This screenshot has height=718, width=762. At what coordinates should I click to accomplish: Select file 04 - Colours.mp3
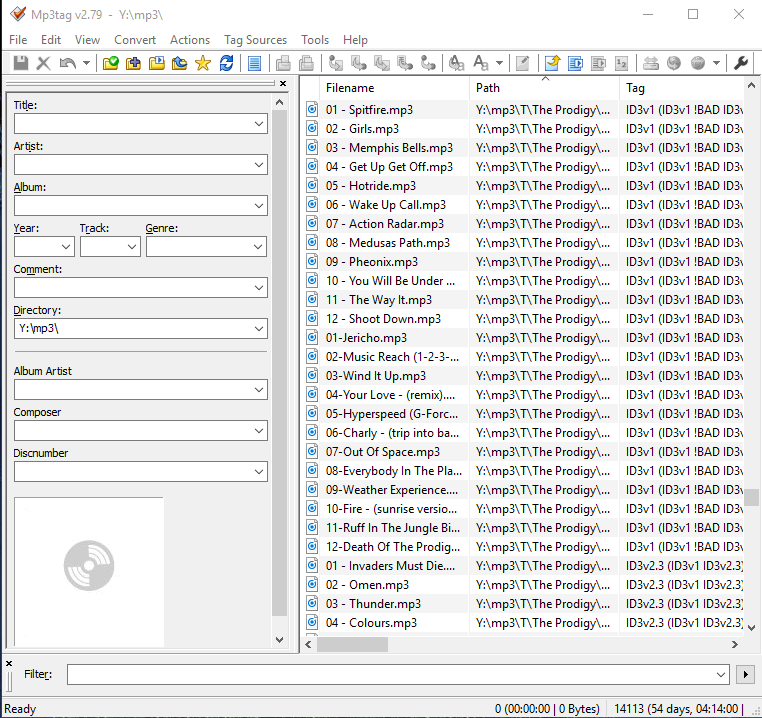[371, 623]
